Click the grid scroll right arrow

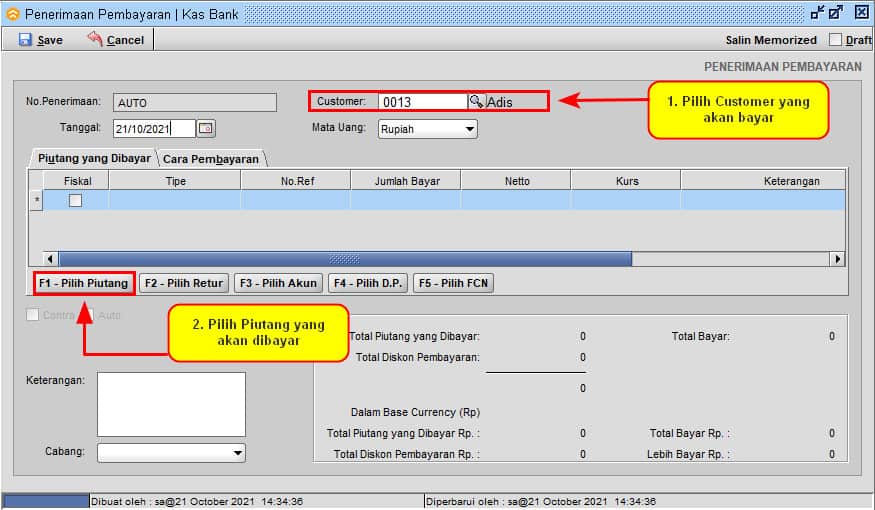coord(837,259)
